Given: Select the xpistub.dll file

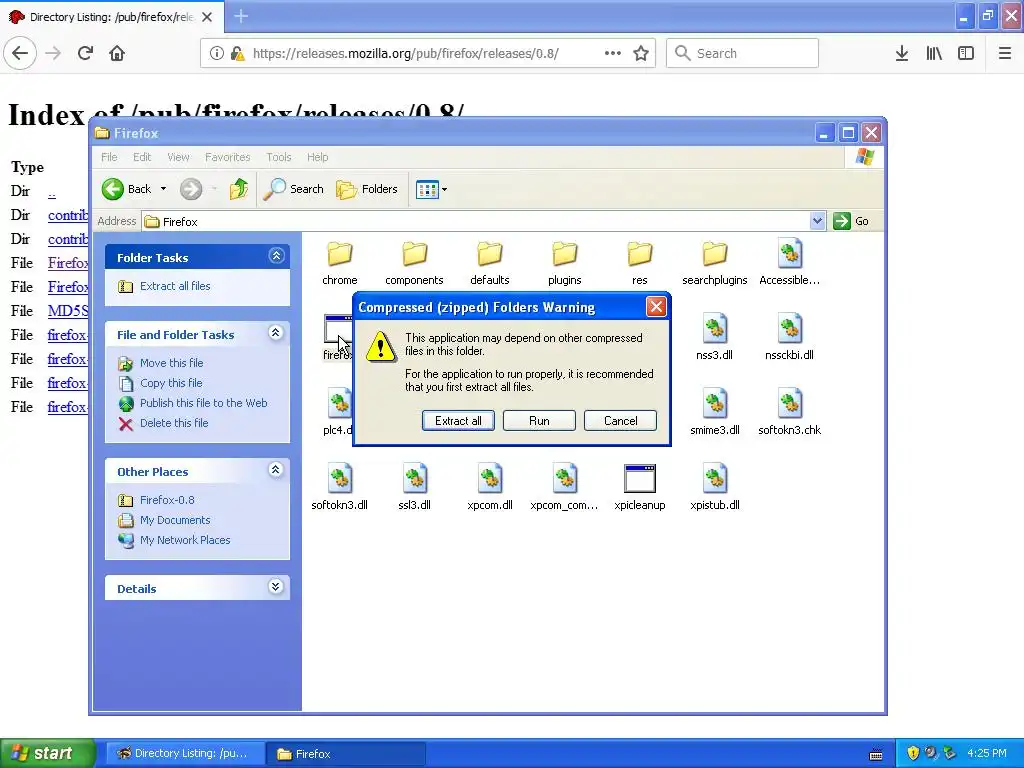Looking at the screenshot, I should click(714, 488).
